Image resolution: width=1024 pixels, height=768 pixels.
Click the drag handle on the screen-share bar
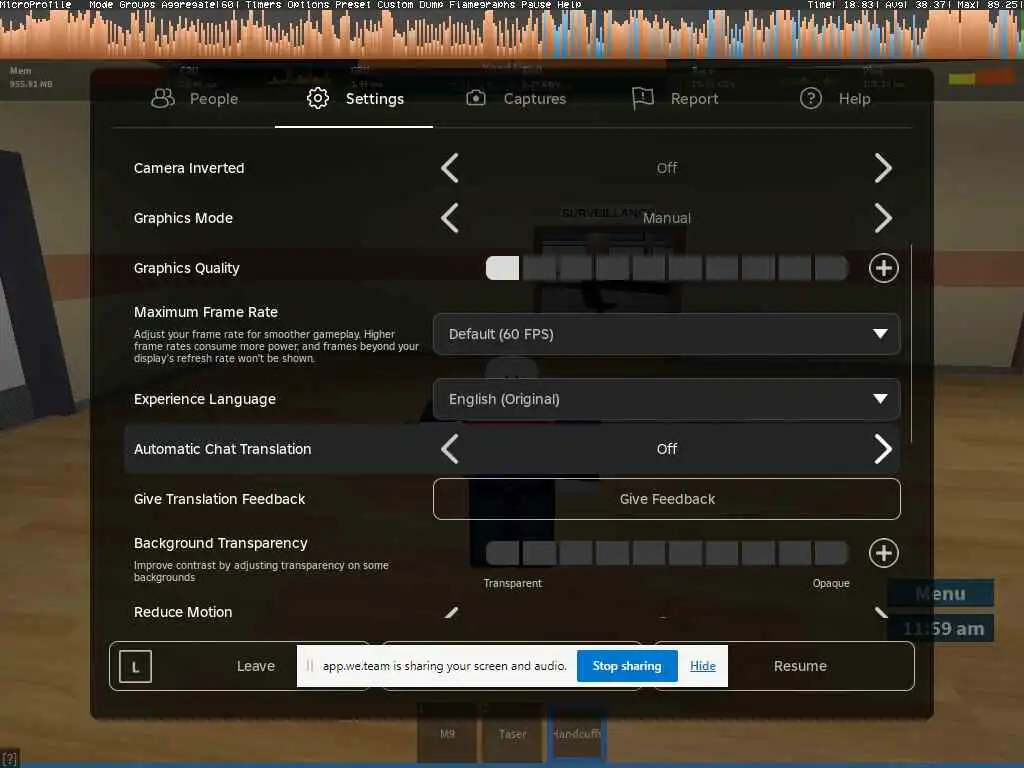(x=310, y=666)
